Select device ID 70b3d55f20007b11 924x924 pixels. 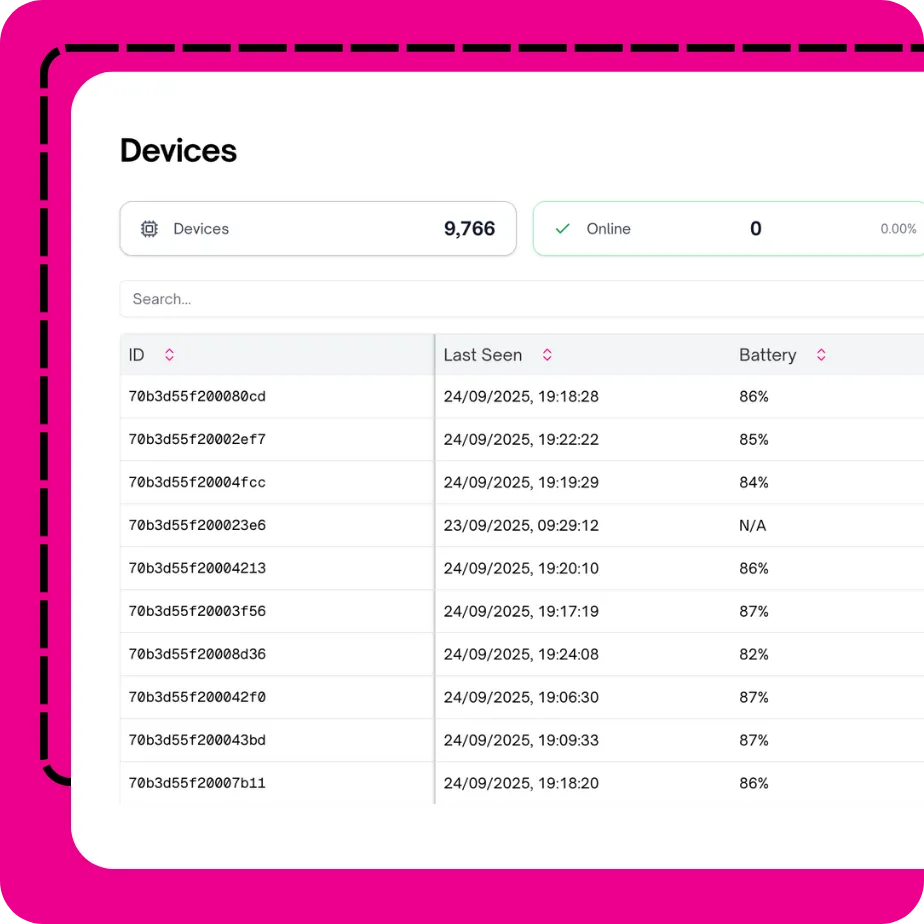[197, 784]
